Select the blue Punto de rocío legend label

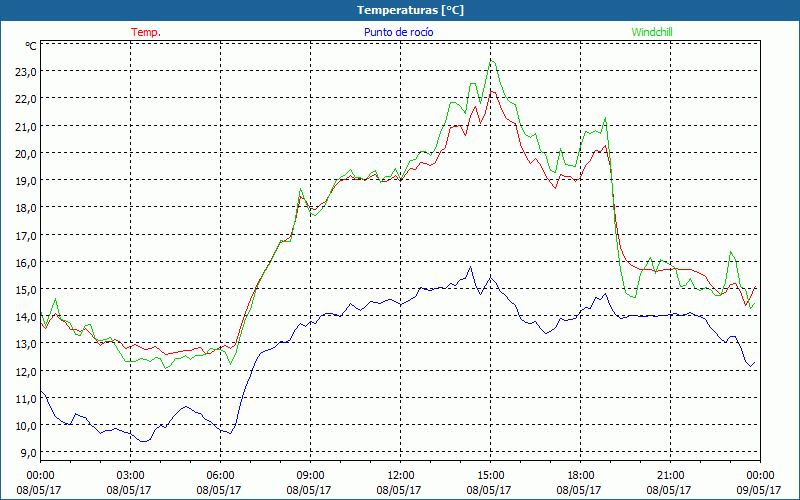pyautogui.click(x=398, y=32)
